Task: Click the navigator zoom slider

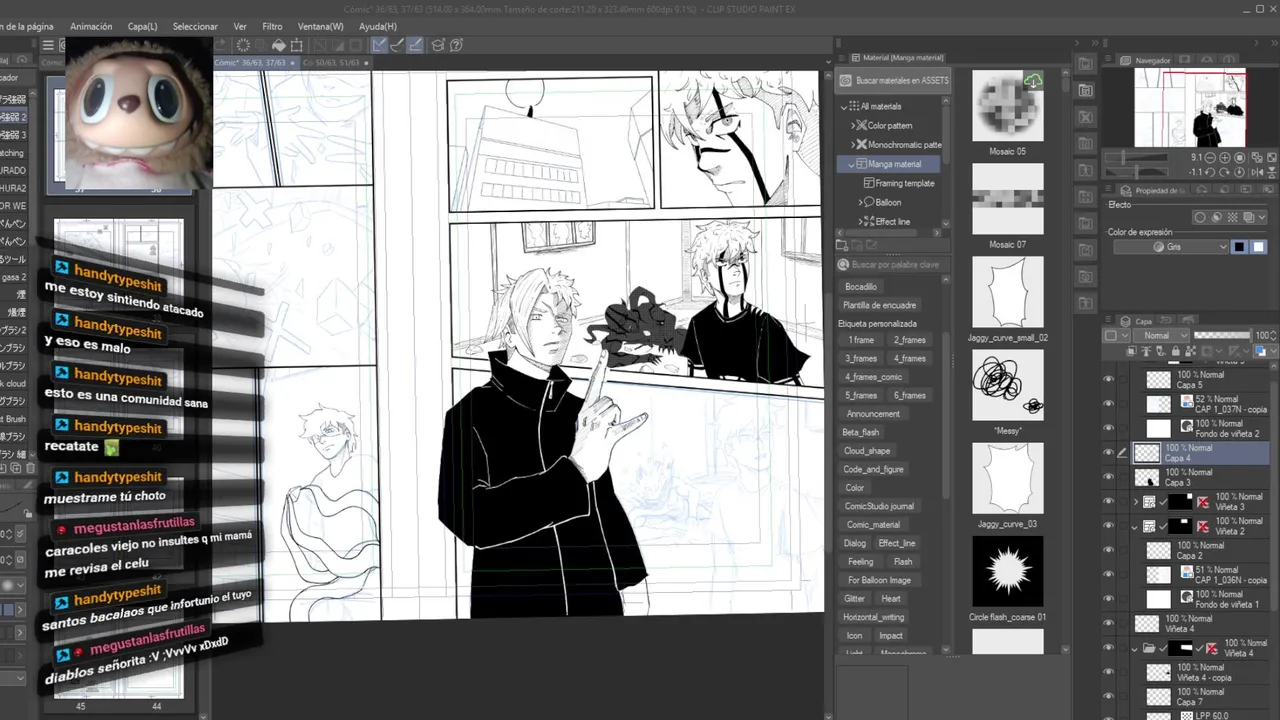Action: [x=1136, y=158]
